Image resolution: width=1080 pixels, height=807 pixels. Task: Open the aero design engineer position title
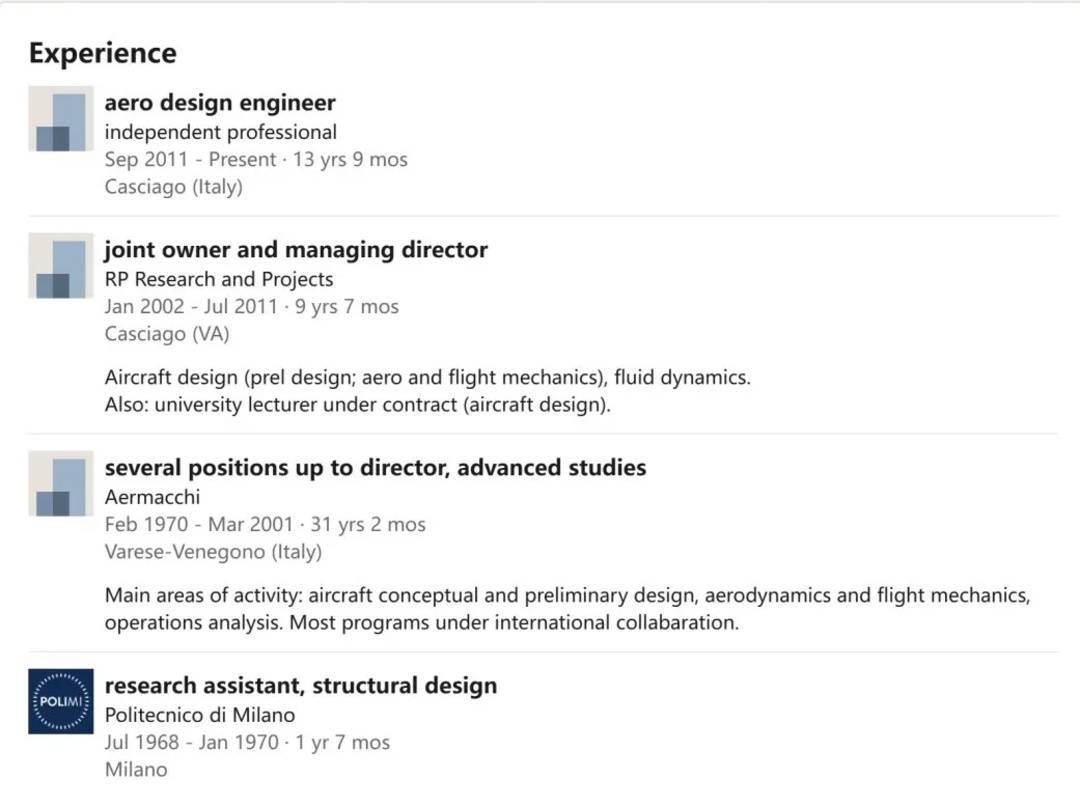pos(220,103)
